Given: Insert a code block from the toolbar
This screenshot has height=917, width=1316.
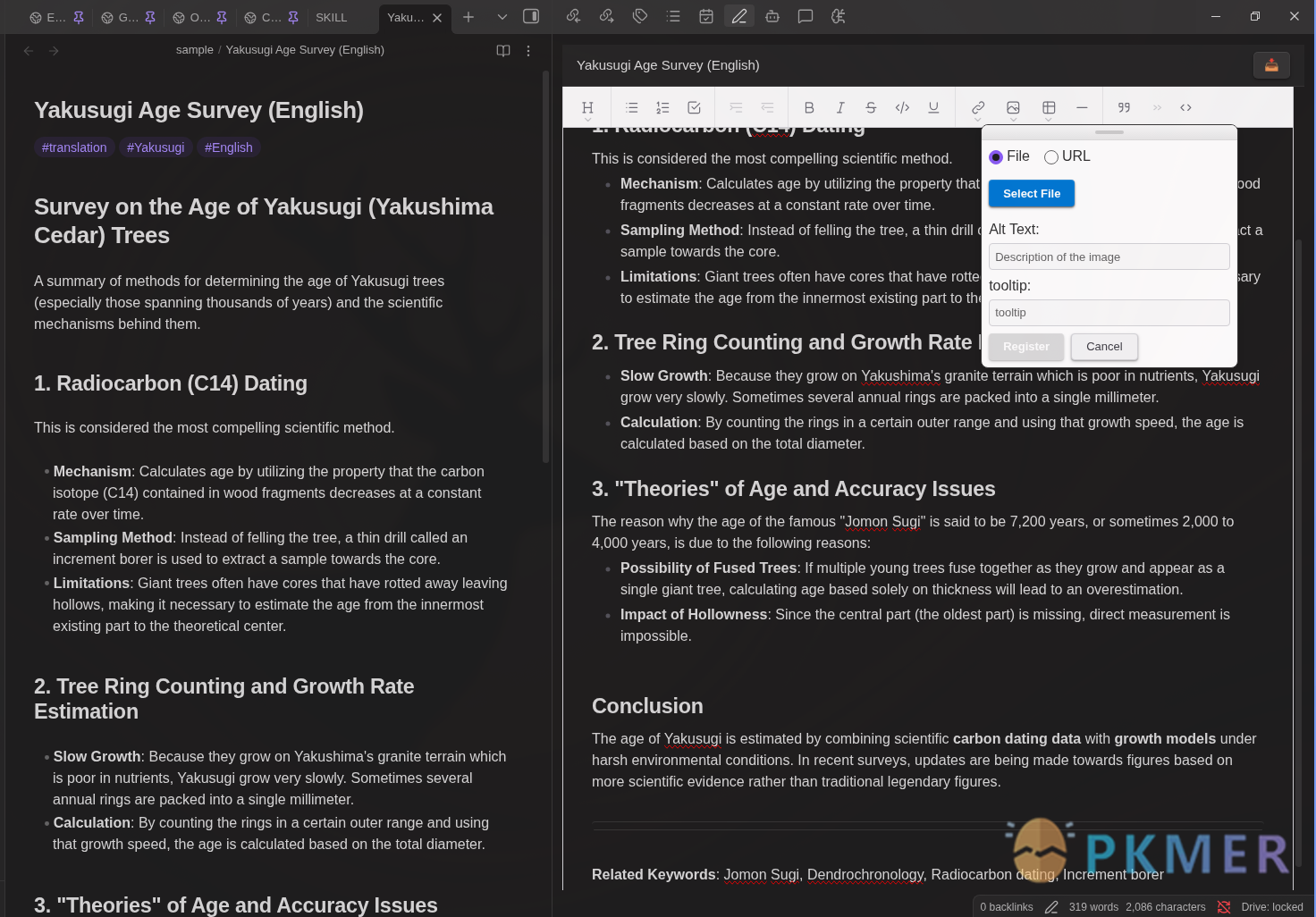Looking at the screenshot, I should [x=1185, y=108].
